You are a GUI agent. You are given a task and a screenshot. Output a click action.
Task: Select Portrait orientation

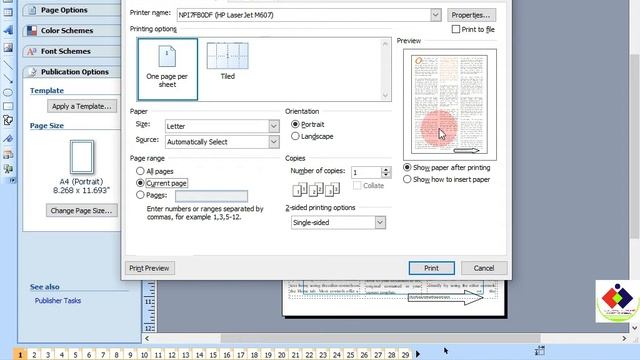click(295, 124)
